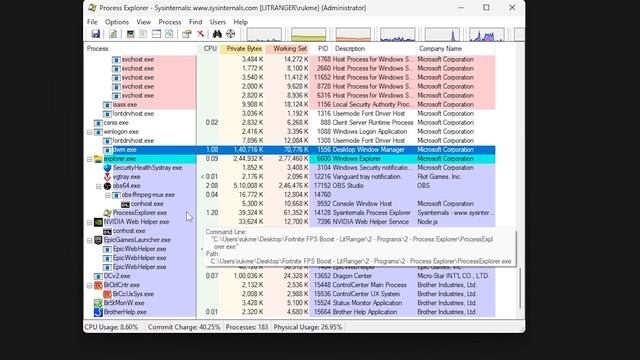The width and height of the screenshot is (640, 360).
Task: Click the Save toolbar icon
Action: [96, 34]
